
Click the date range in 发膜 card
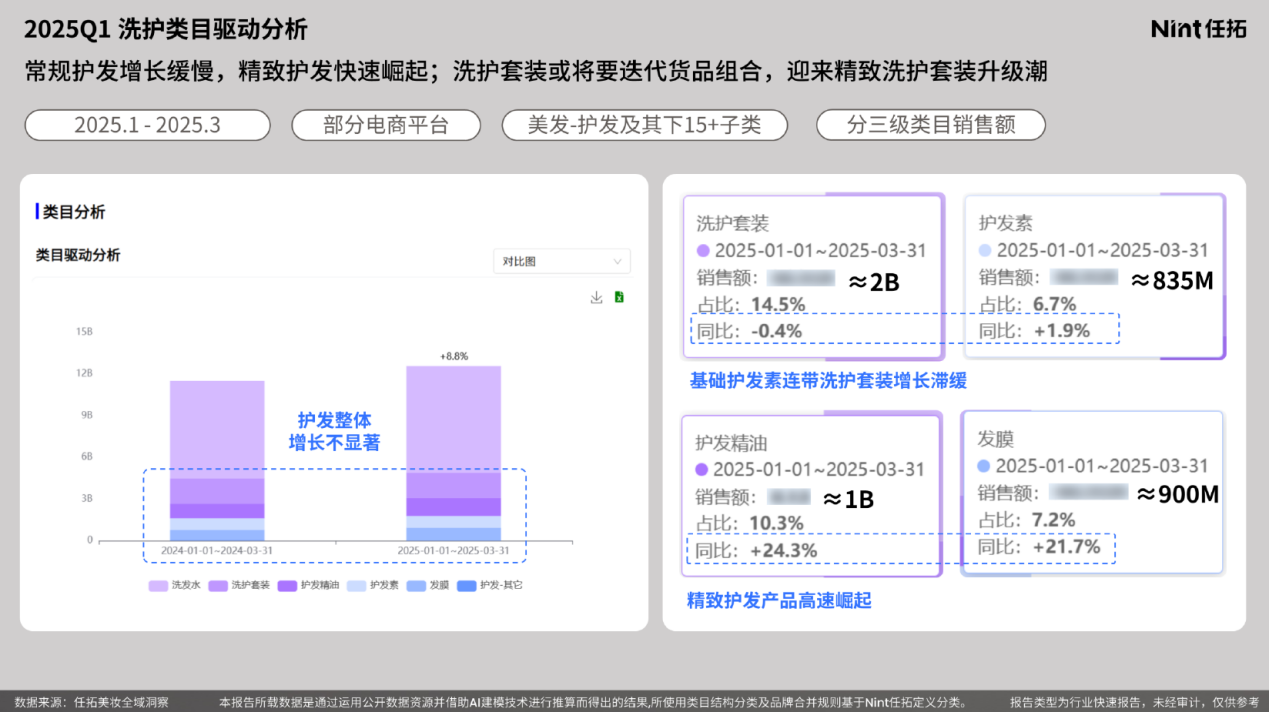[1102, 465]
